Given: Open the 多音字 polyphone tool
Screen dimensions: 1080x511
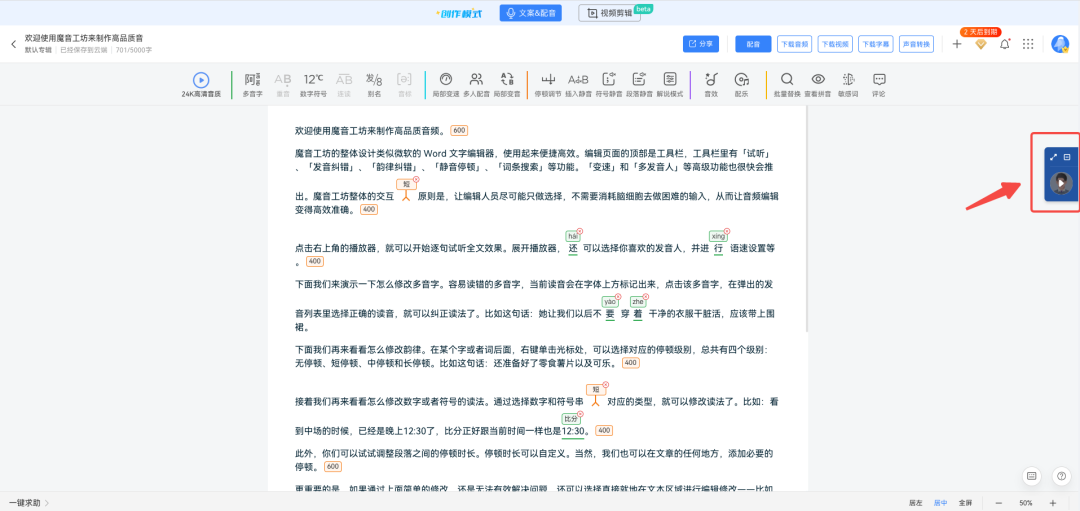Looking at the screenshot, I should point(253,85).
